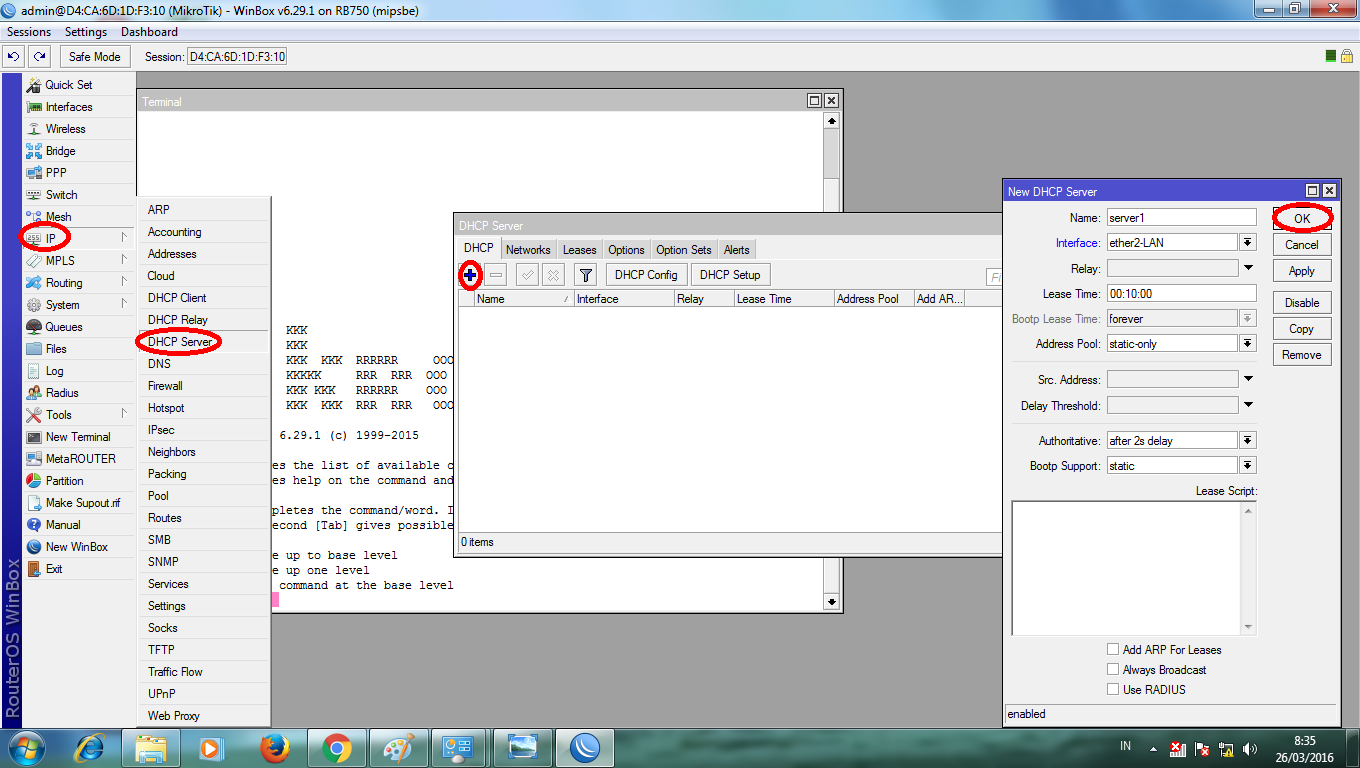1360x768 pixels.
Task: Add a new DHCP server with plus icon
Action: pyautogui.click(x=470, y=275)
